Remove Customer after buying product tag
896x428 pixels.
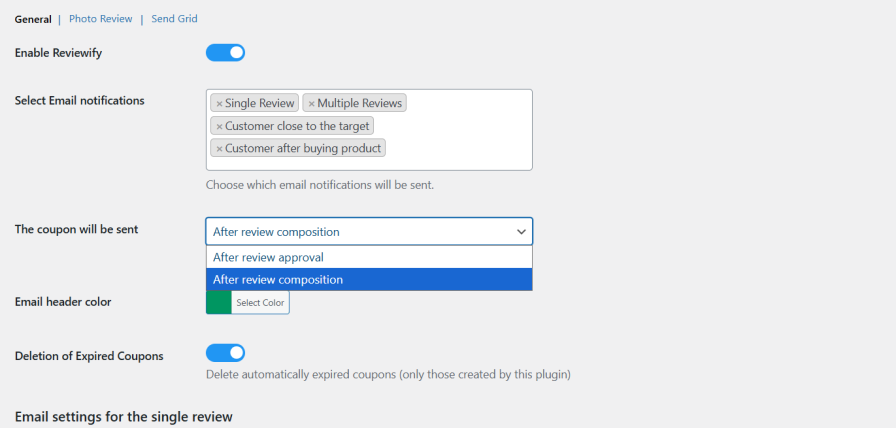click(x=219, y=149)
